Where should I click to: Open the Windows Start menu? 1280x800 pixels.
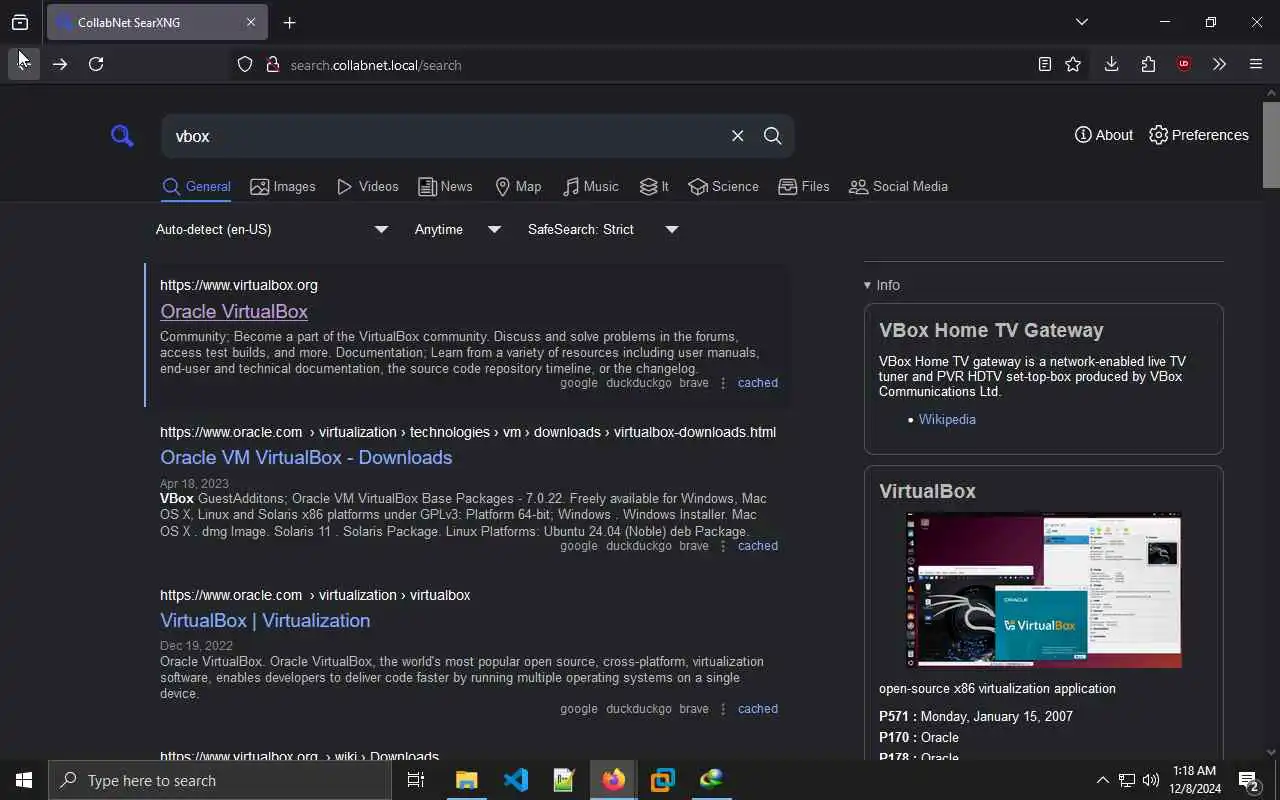(x=24, y=780)
